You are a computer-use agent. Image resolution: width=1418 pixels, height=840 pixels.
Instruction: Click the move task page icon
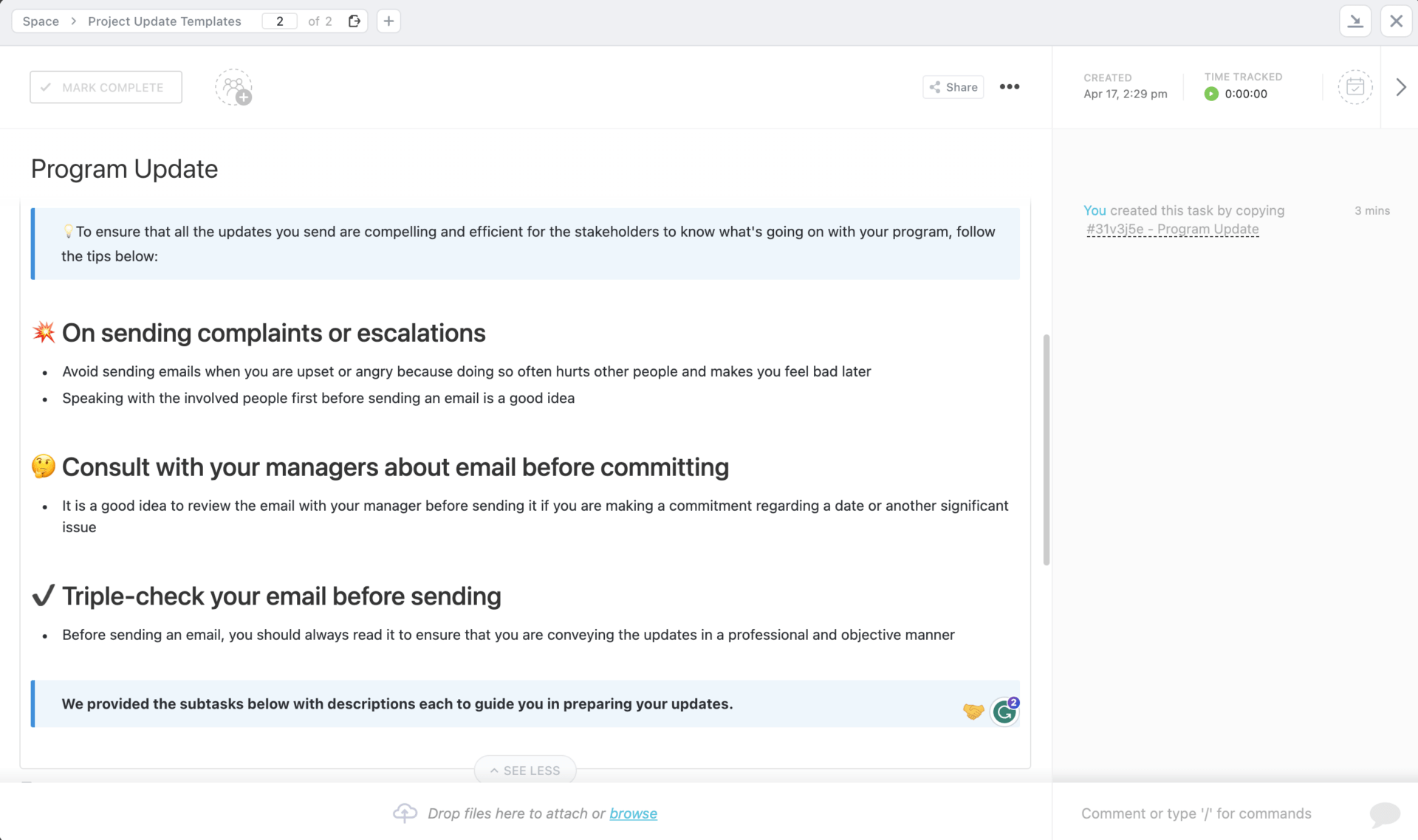tap(354, 21)
